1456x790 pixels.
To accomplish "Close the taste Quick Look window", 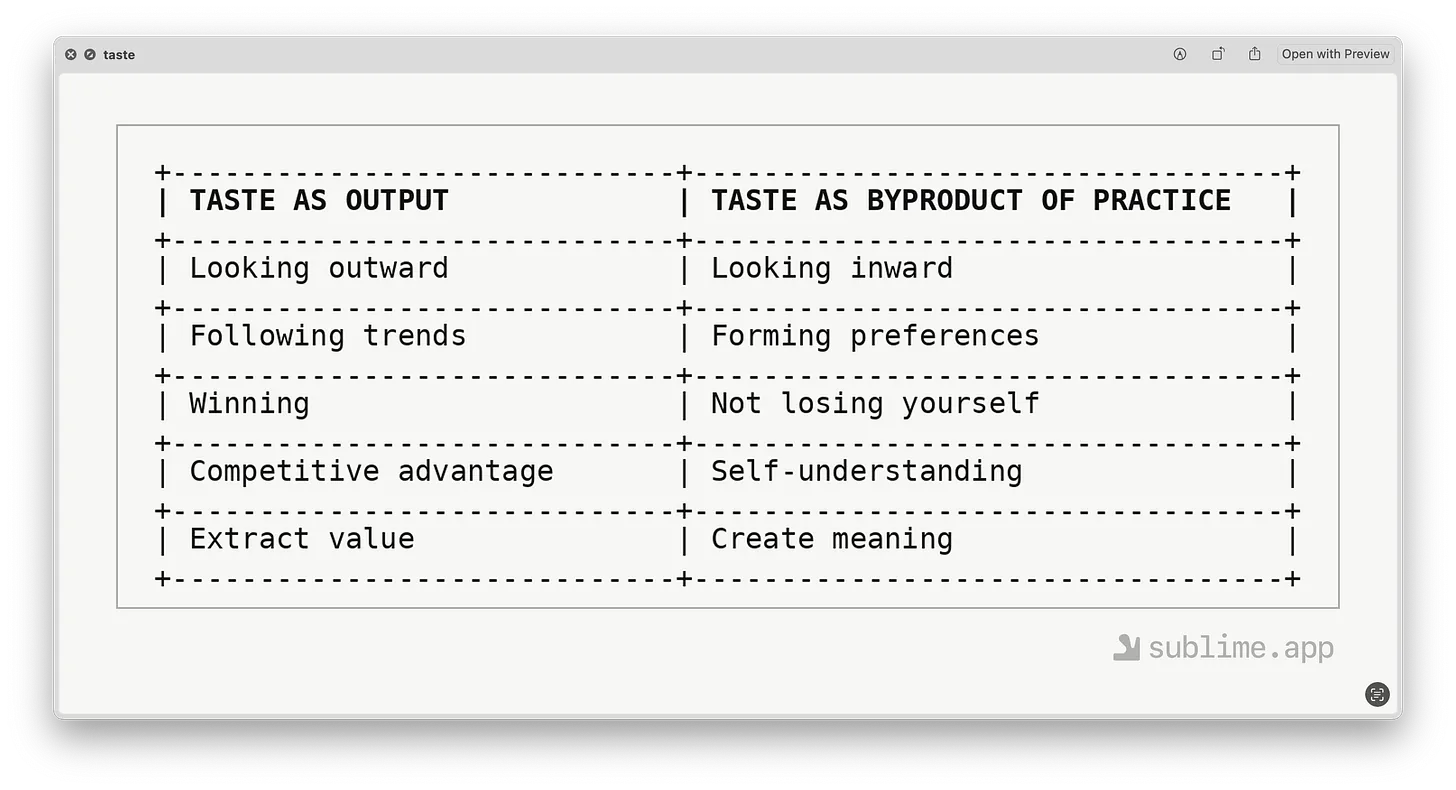I will click(71, 55).
